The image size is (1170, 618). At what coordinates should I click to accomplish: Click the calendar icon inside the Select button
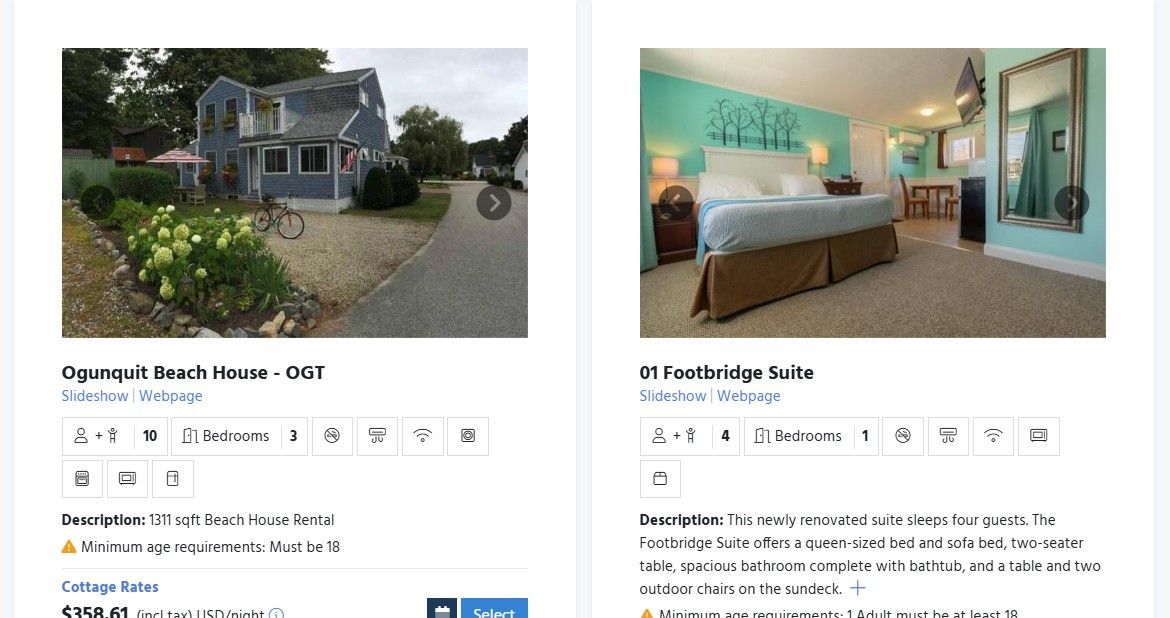(442, 608)
